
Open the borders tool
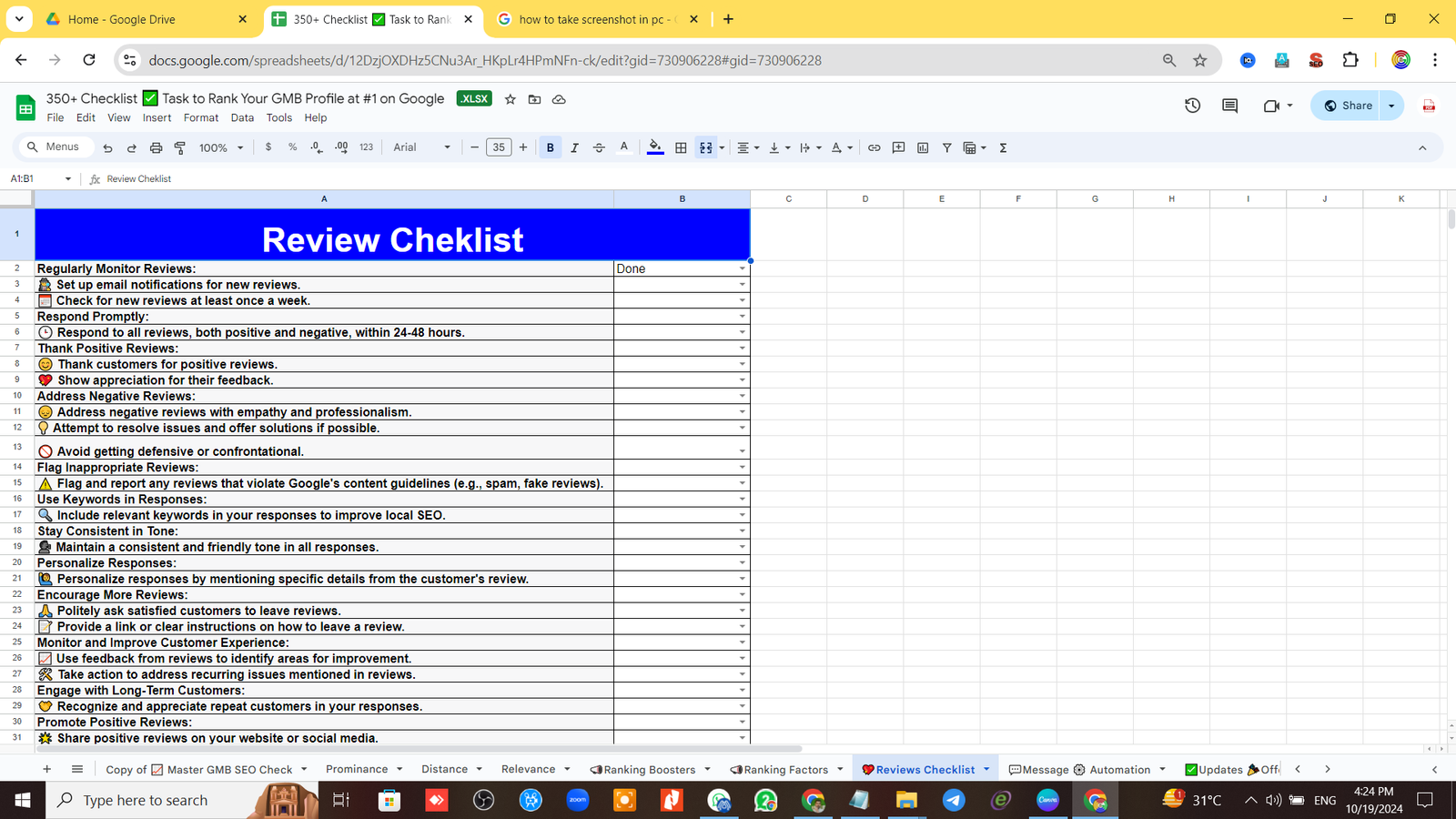pyautogui.click(x=681, y=147)
